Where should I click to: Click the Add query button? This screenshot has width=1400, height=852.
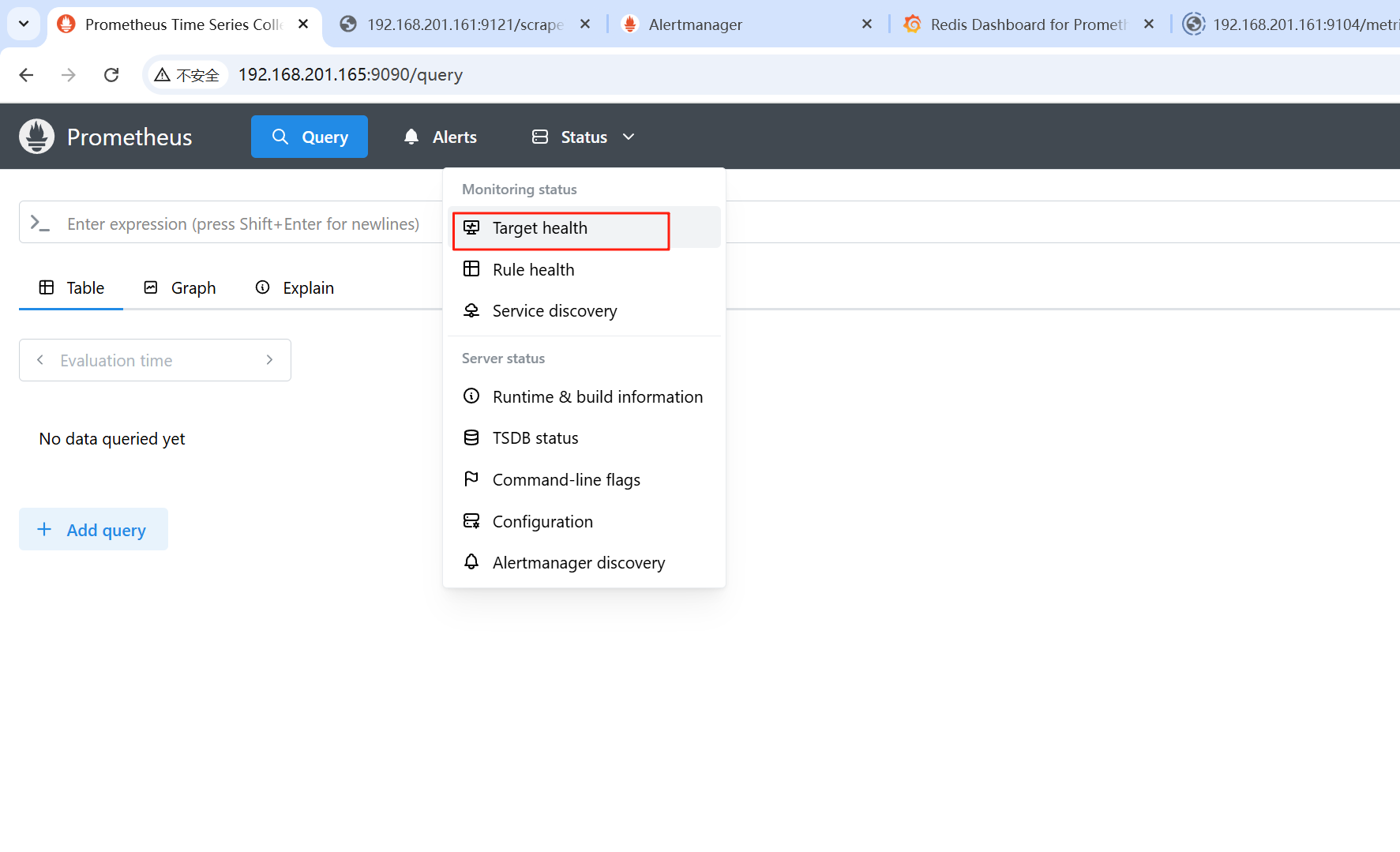93,529
